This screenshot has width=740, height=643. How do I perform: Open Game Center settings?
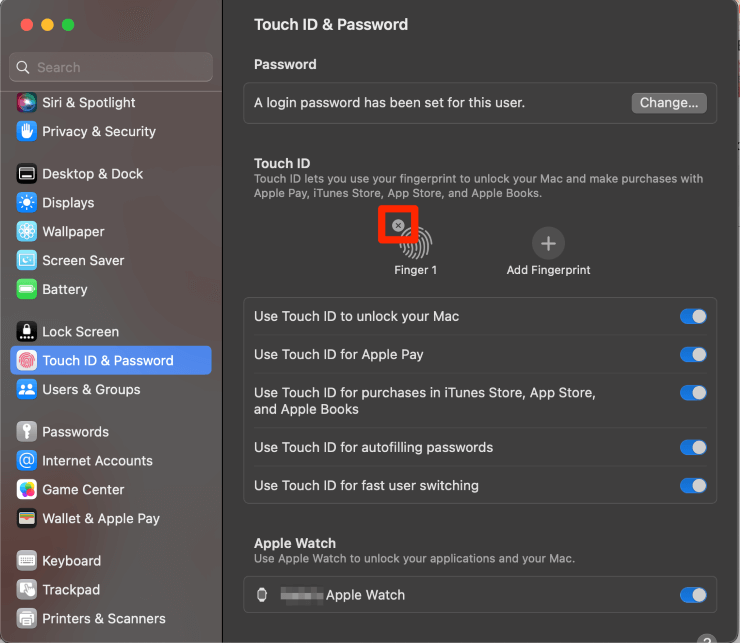(83, 489)
